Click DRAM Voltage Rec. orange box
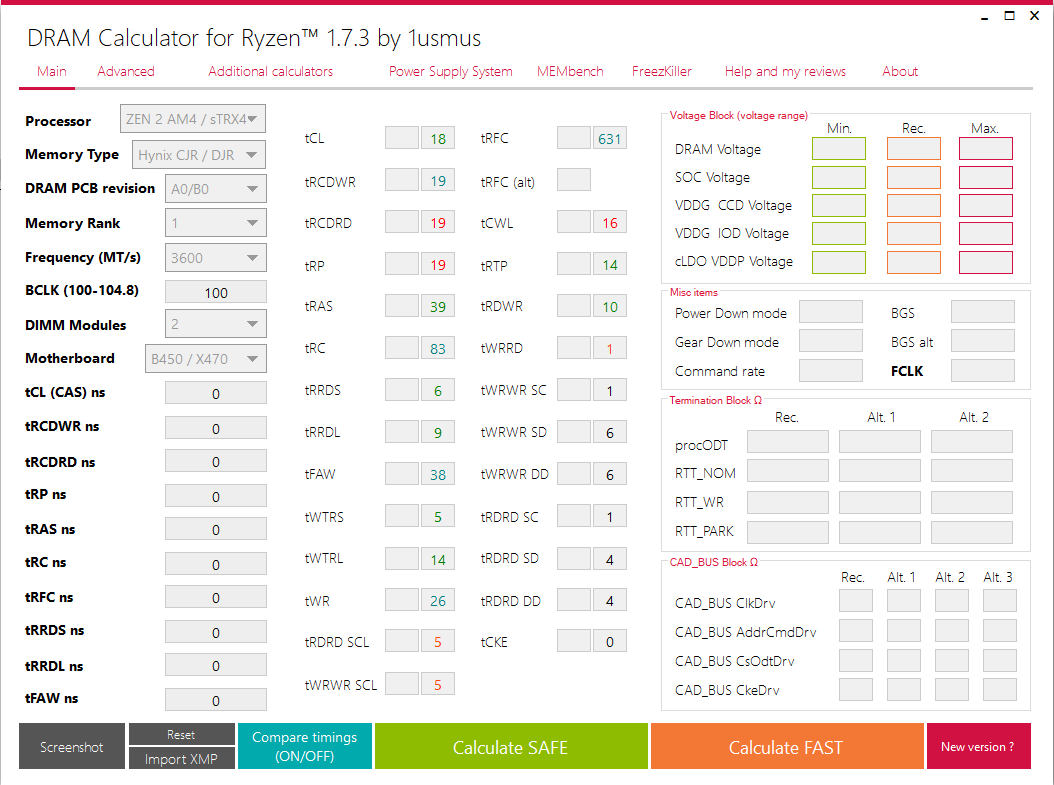 (x=914, y=149)
